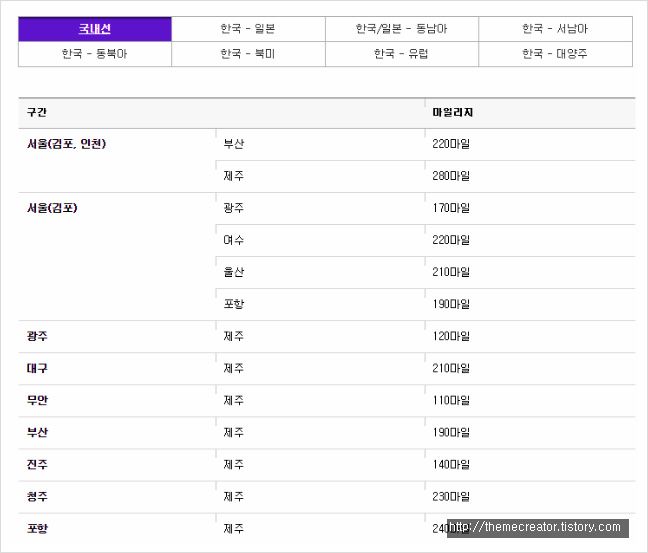Select the 한국 - 북미 tab
The height and width of the screenshot is (553, 648).
[x=248, y=54]
